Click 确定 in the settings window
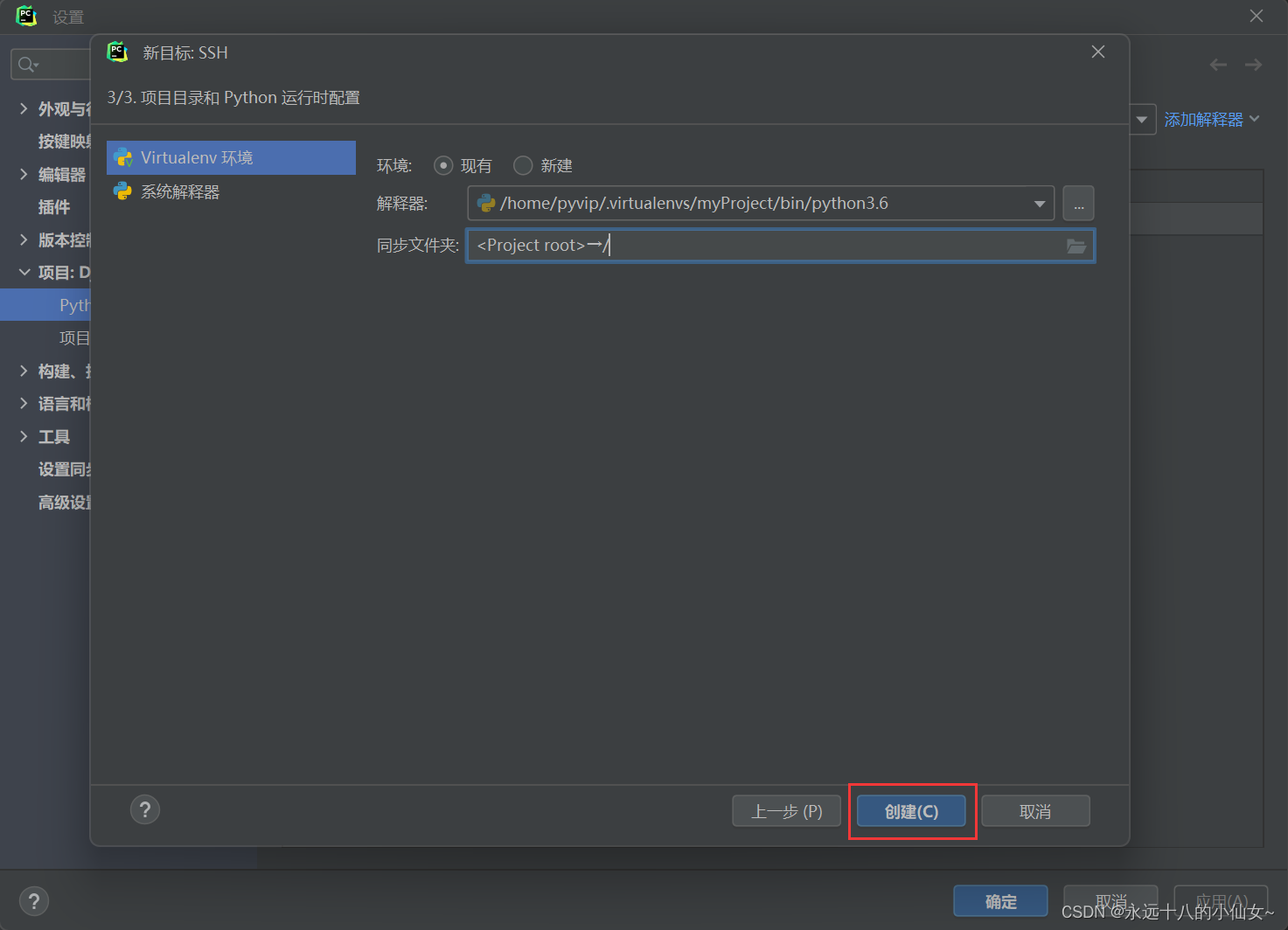The image size is (1288, 930). pos(1000,901)
